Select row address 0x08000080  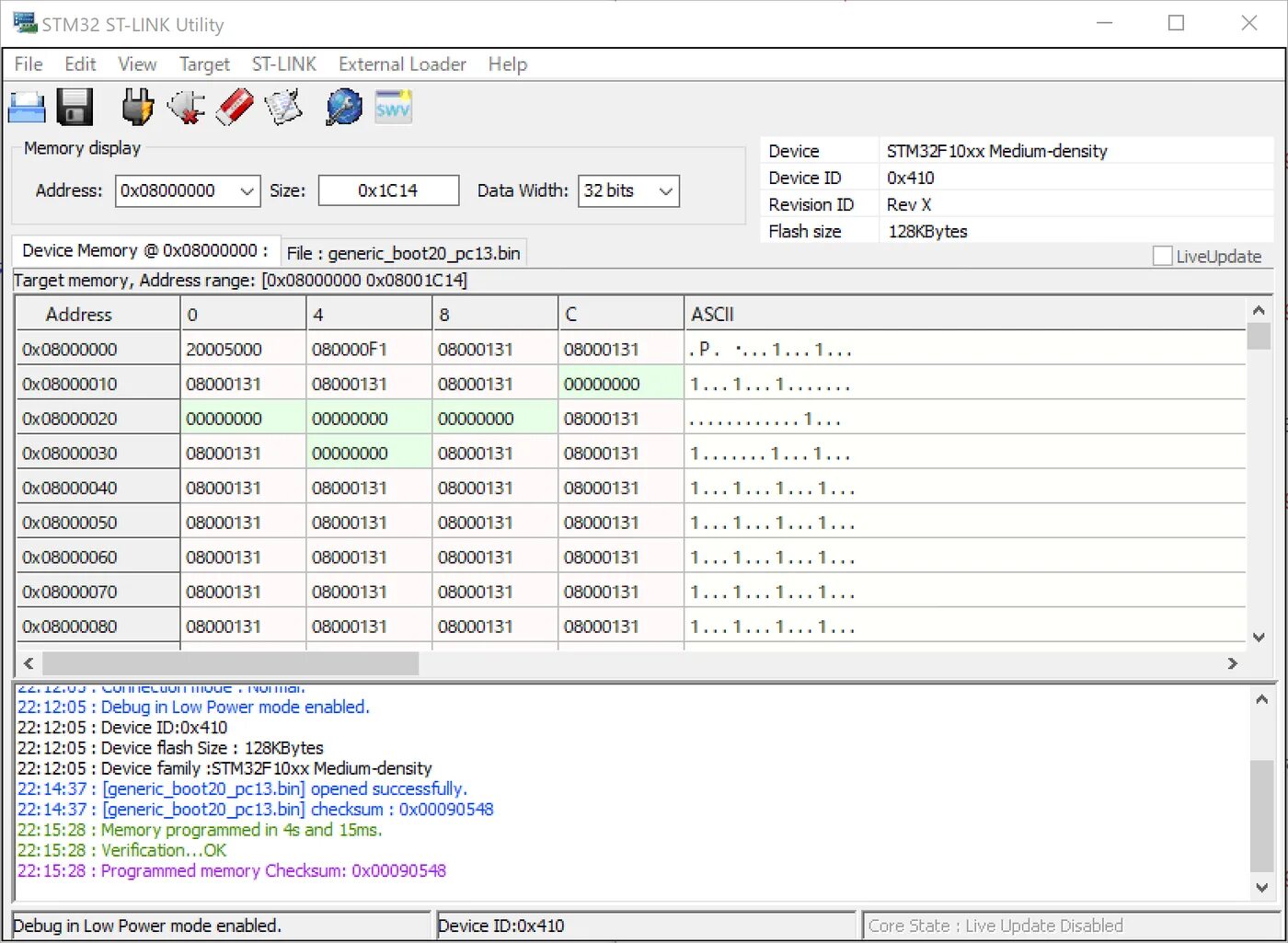98,627
